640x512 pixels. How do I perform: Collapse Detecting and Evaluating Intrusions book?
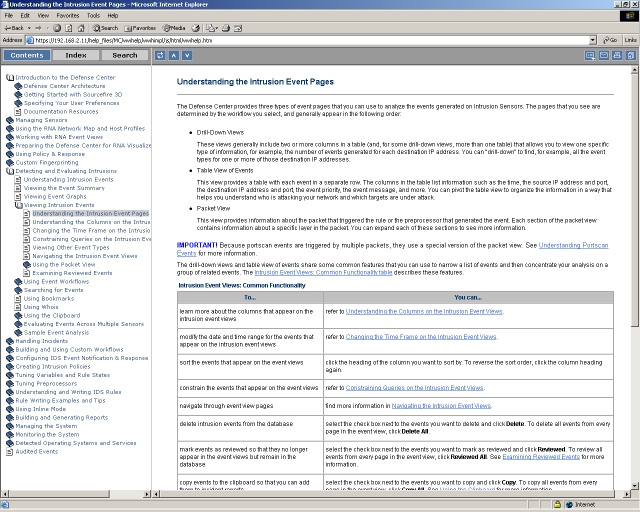(x=10, y=171)
